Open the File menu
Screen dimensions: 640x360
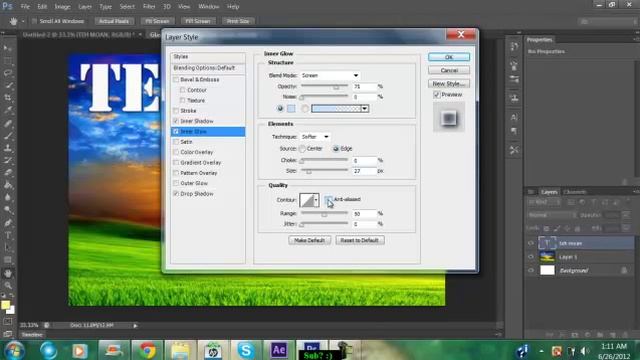[x=25, y=7]
